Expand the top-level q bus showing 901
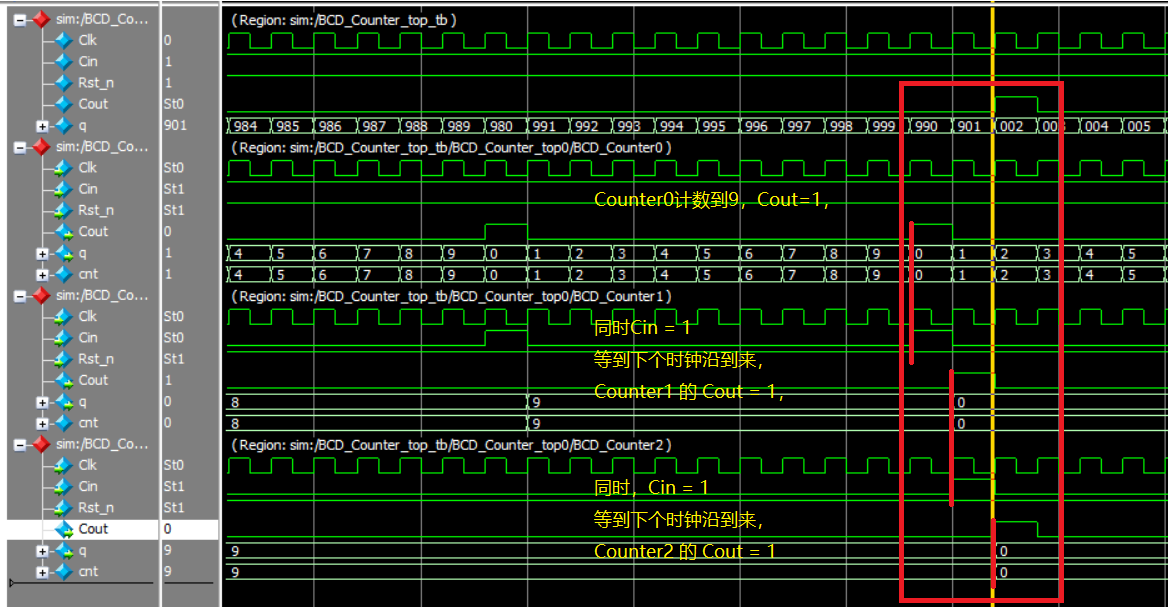The width and height of the screenshot is (1168, 608). pos(42,126)
